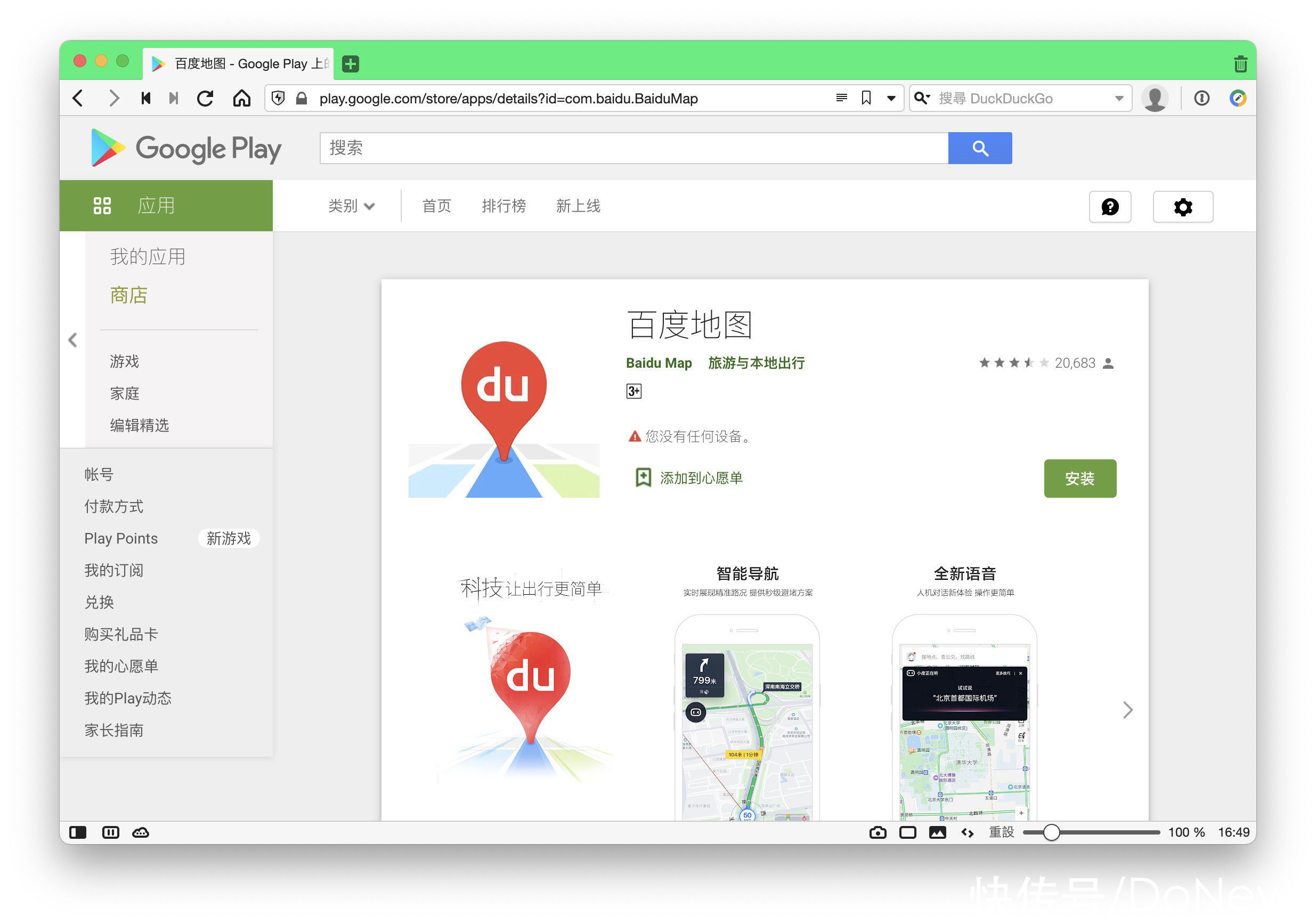The image size is (1316, 923).
Task: Open the 首页 tab
Action: [x=437, y=206]
